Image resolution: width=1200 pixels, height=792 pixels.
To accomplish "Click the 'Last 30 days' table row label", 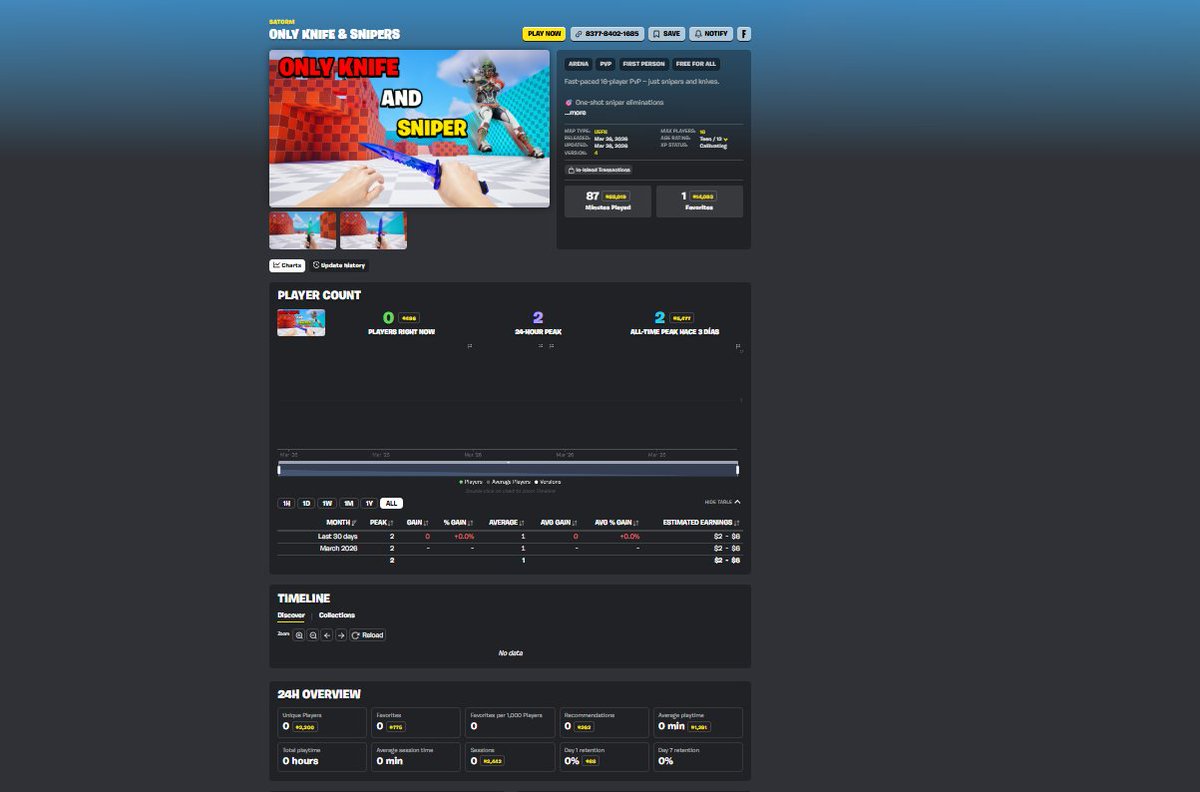I will click(338, 536).
